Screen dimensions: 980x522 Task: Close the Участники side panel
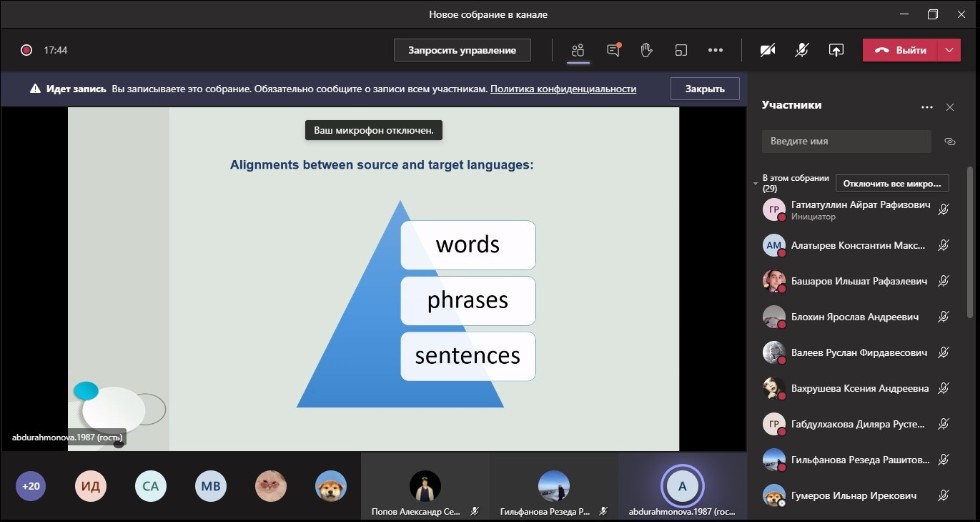(950, 107)
